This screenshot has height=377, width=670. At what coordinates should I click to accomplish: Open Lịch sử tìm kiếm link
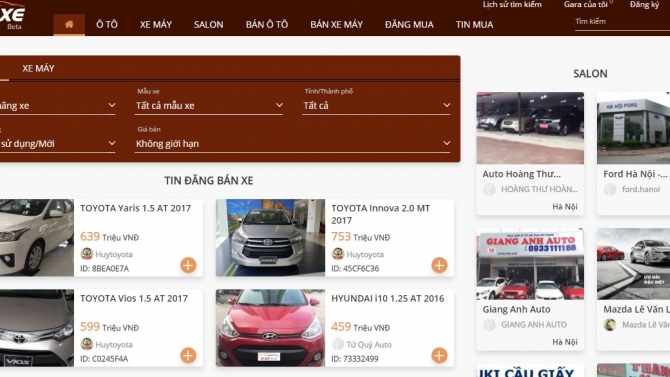512,4
